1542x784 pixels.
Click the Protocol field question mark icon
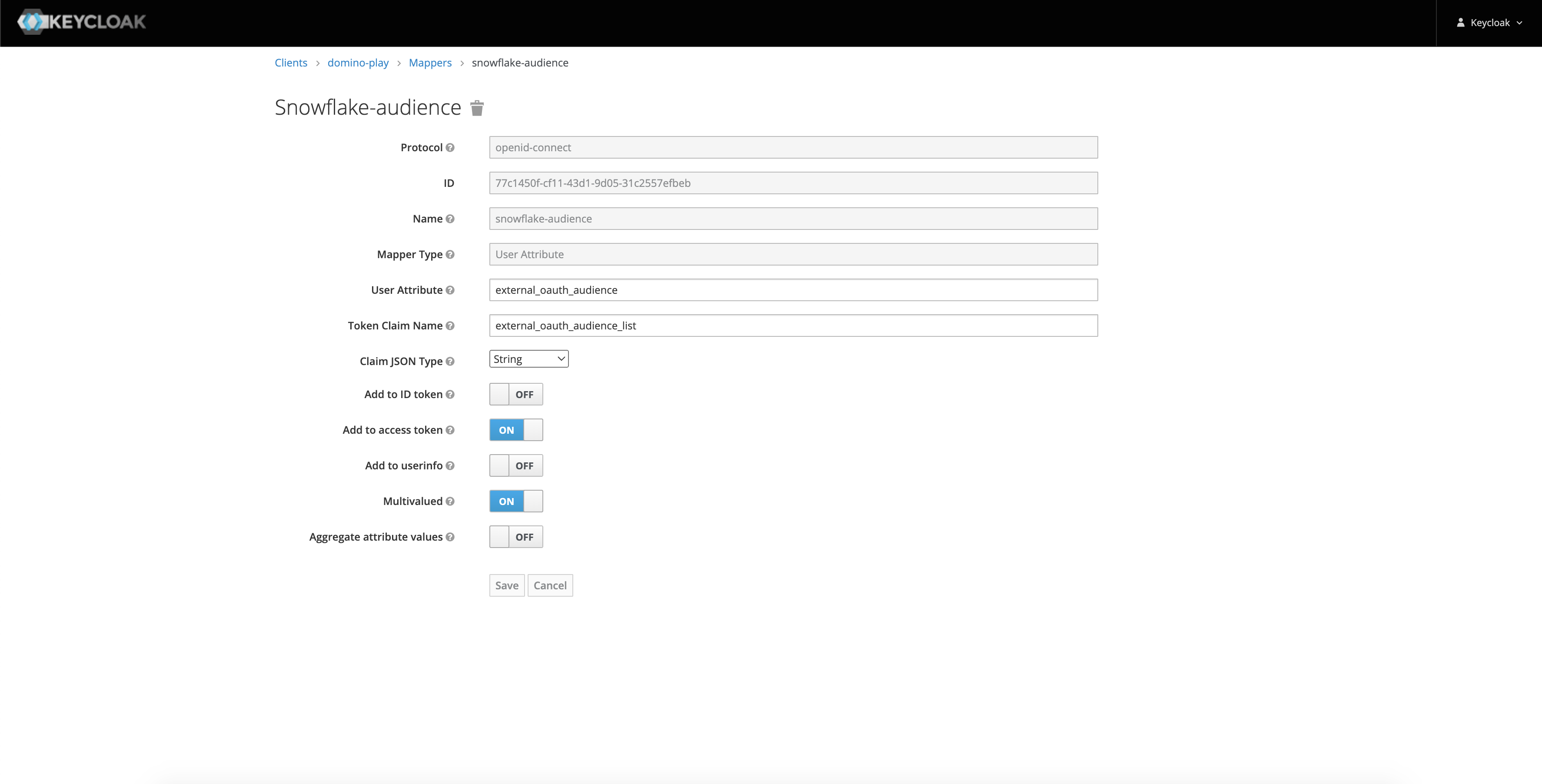pyautogui.click(x=451, y=147)
